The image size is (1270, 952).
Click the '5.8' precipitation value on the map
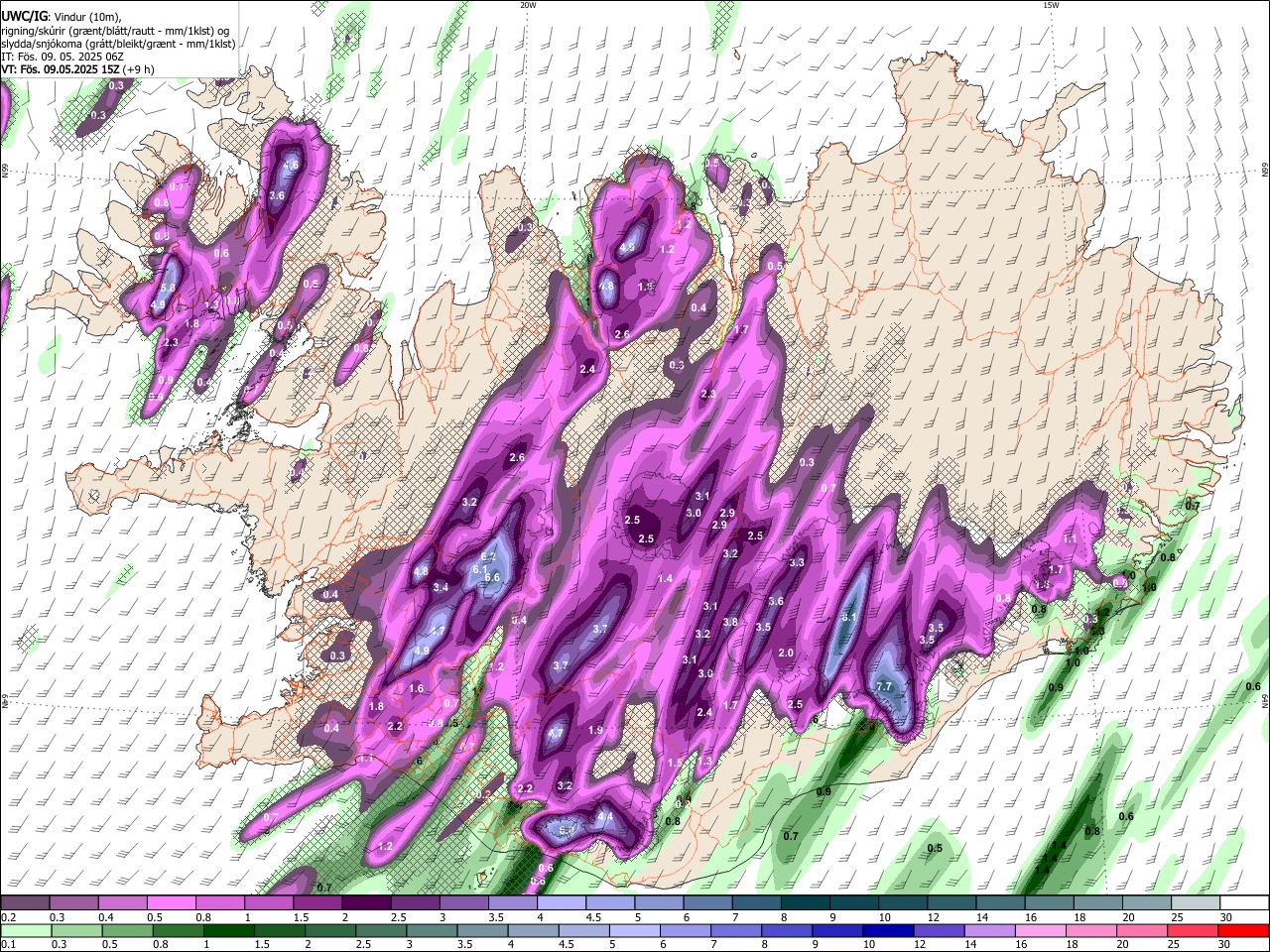coord(167,288)
